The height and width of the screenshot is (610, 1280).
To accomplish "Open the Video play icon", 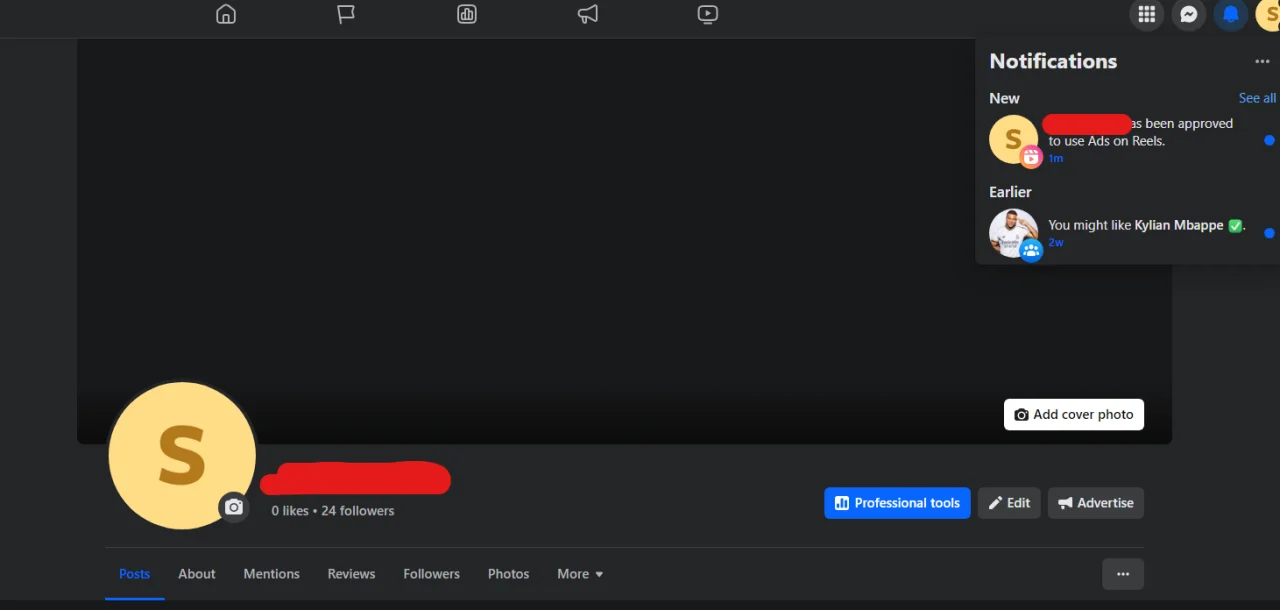I will coord(708,14).
